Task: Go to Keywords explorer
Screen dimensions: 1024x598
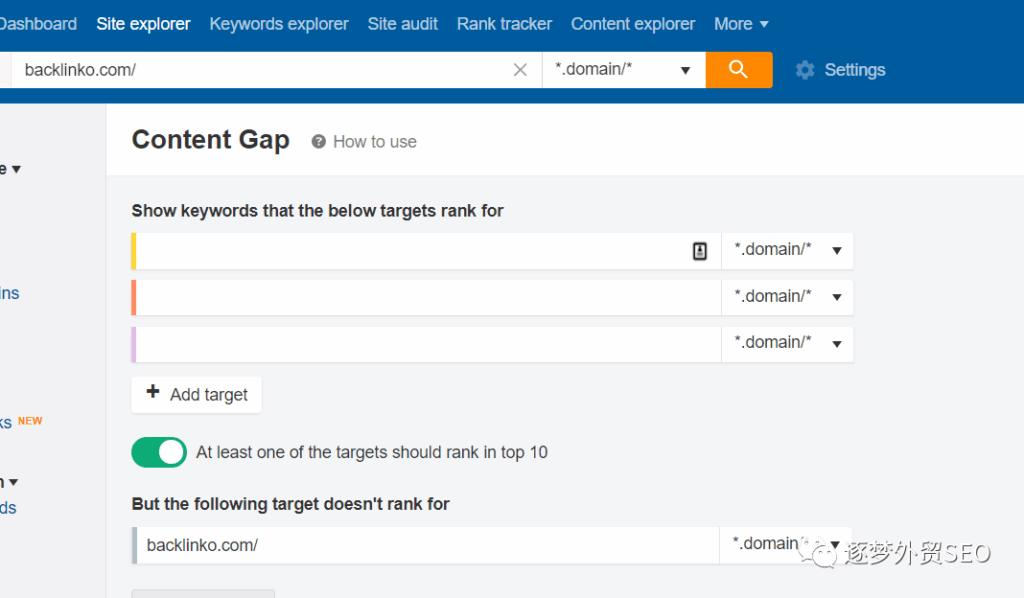Action: coord(279,24)
